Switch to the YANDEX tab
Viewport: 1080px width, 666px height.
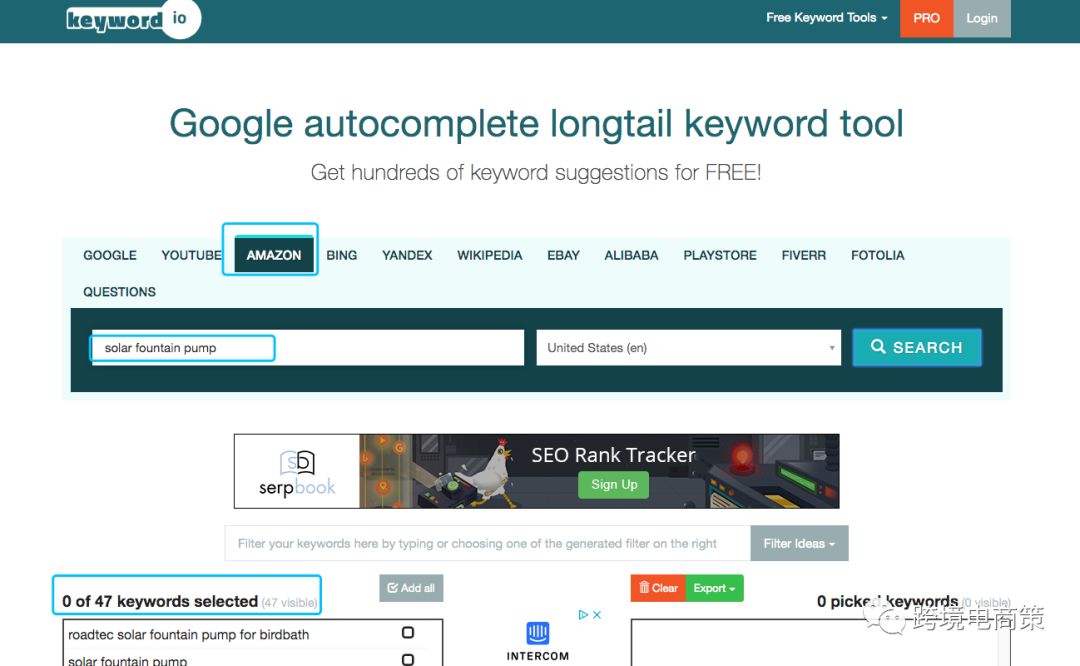point(407,256)
